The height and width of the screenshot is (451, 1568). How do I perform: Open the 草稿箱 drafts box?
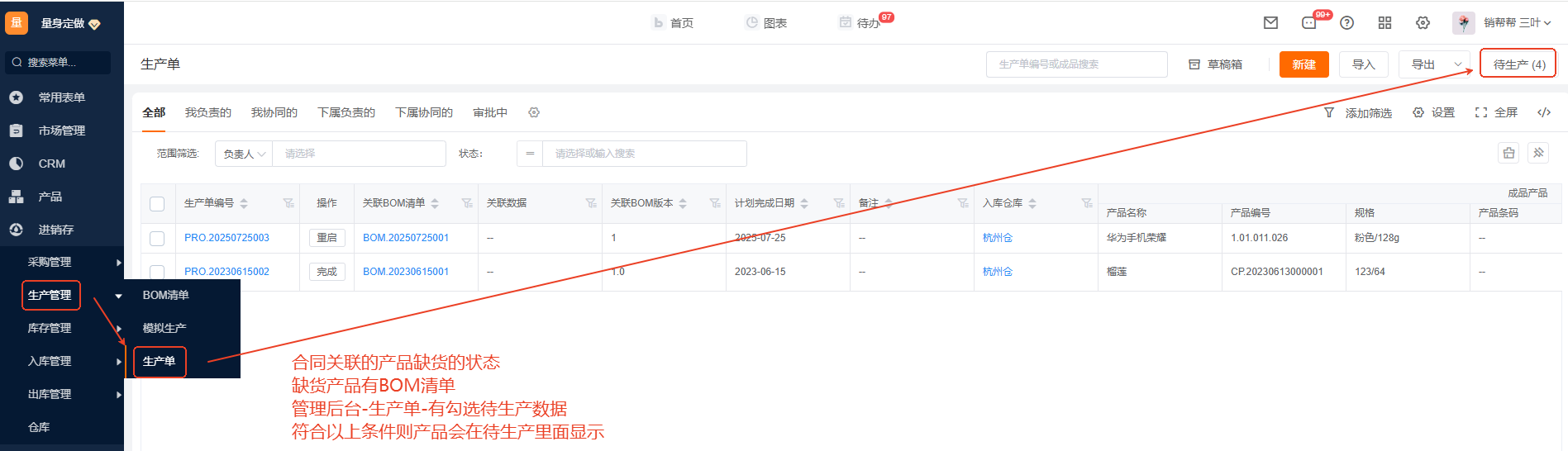point(1216,64)
